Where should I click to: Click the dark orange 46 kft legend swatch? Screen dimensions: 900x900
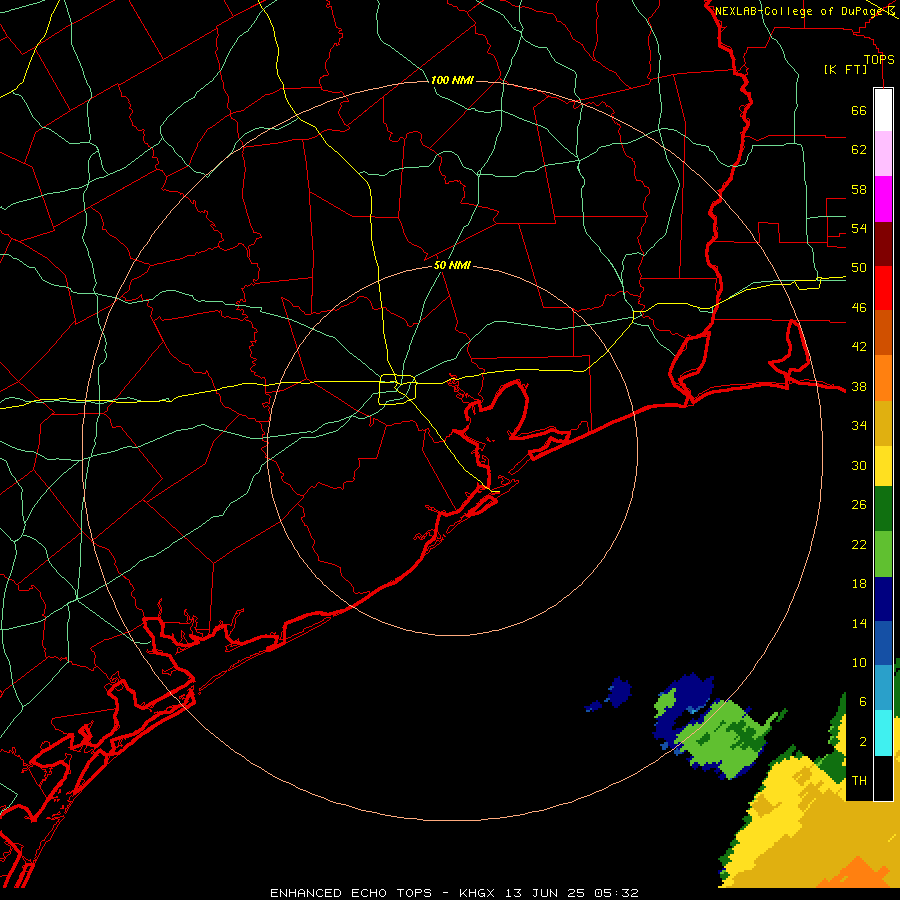[x=883, y=333]
